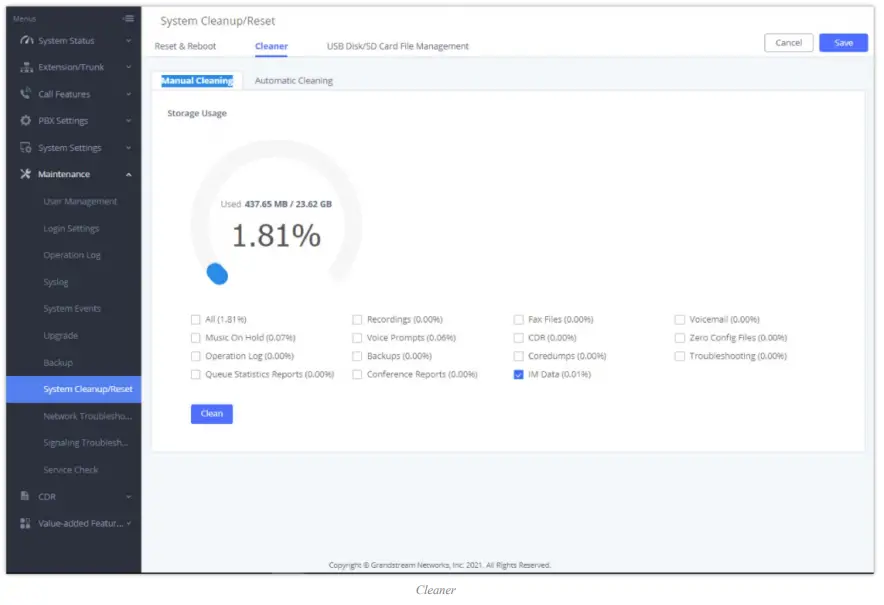This screenshot has width=884, height=605.
Task: Uncheck the IM Data checkbox
Action: pyautogui.click(x=519, y=374)
